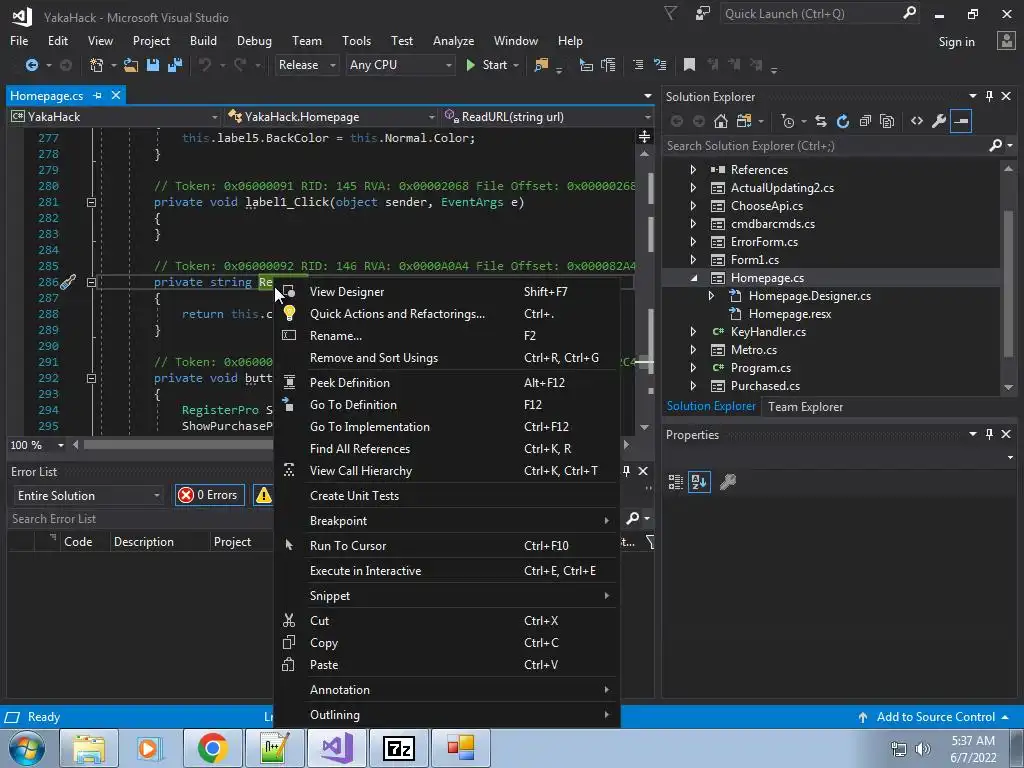
Task: Open Properties with the wrench icon in Solution Explorer
Action: point(939,121)
